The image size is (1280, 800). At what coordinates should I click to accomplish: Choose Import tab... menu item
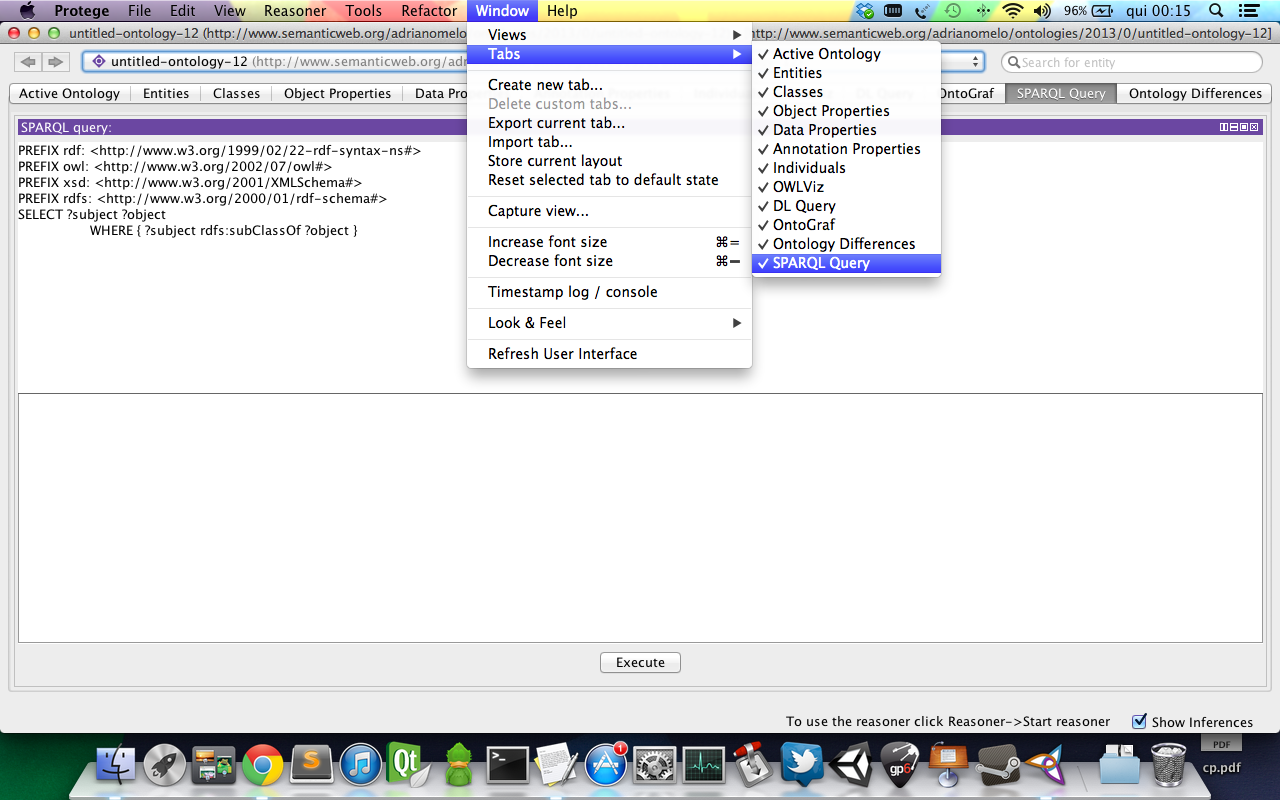click(x=609, y=142)
